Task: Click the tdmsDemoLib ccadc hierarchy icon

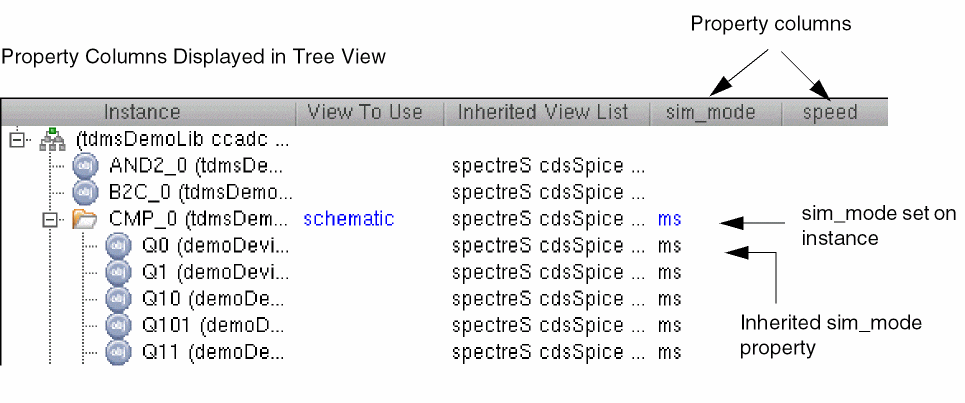Action: click(48, 140)
